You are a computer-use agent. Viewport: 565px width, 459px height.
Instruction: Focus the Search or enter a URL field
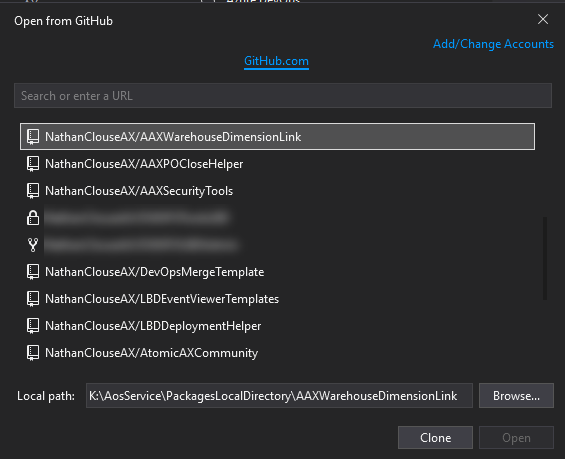point(283,95)
